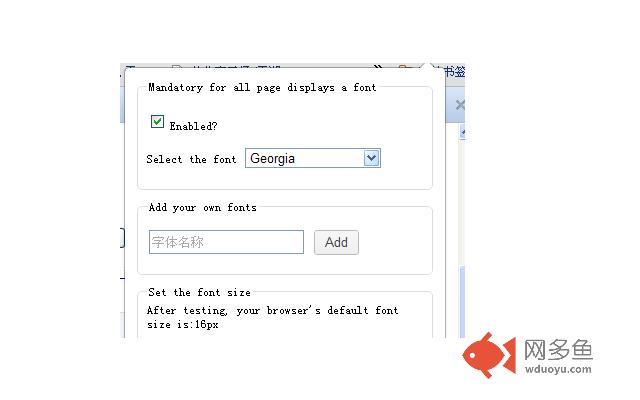Screen dimensions: 640x400
Task: Click the Enabled? label text
Action: [x=193, y=126]
